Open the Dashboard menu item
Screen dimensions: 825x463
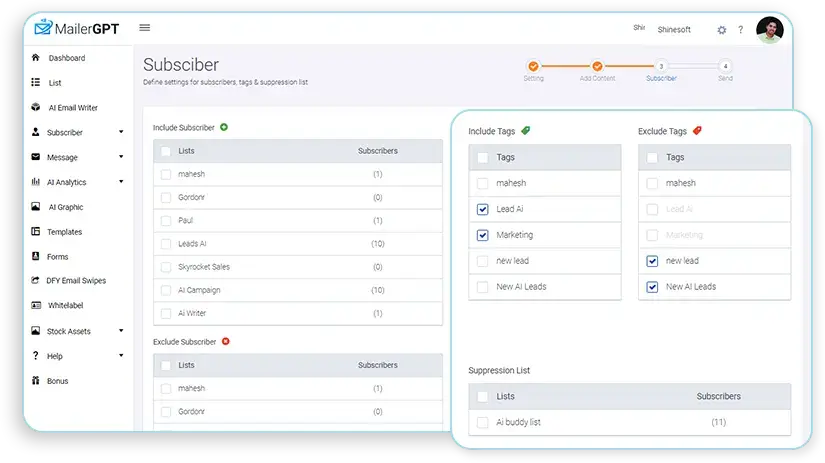click(x=67, y=58)
